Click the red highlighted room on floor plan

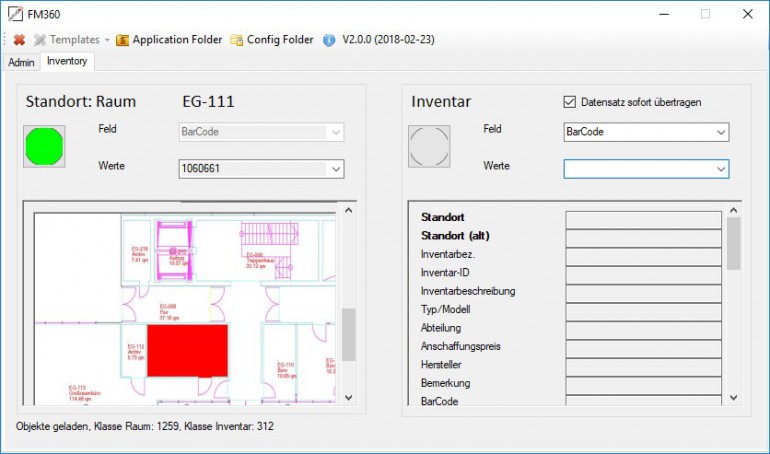[x=187, y=350]
